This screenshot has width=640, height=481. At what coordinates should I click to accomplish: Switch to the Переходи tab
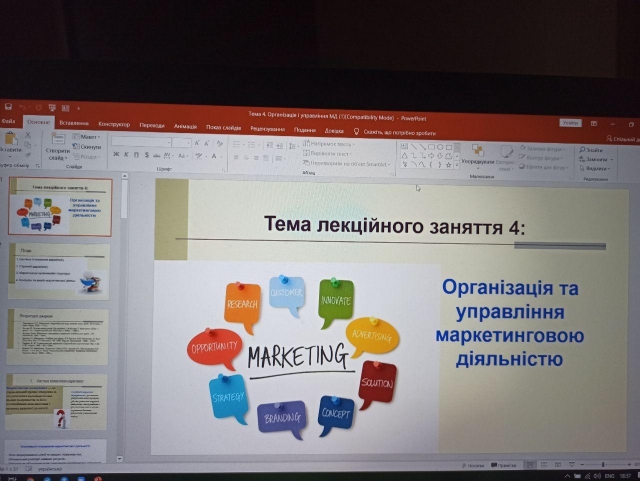152,125
